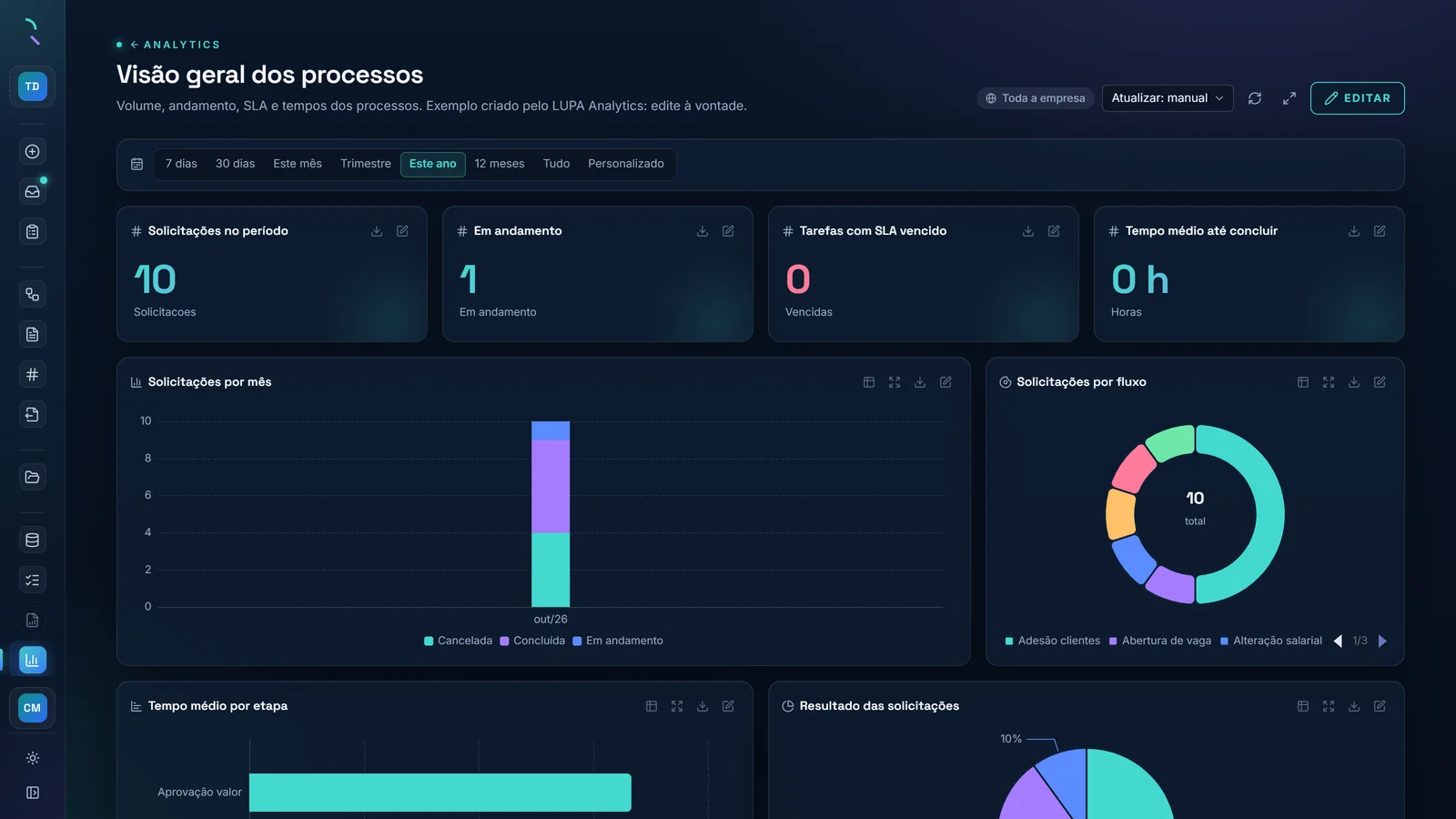Select the Tudo period tab
The width and height of the screenshot is (1456, 819).
click(556, 164)
